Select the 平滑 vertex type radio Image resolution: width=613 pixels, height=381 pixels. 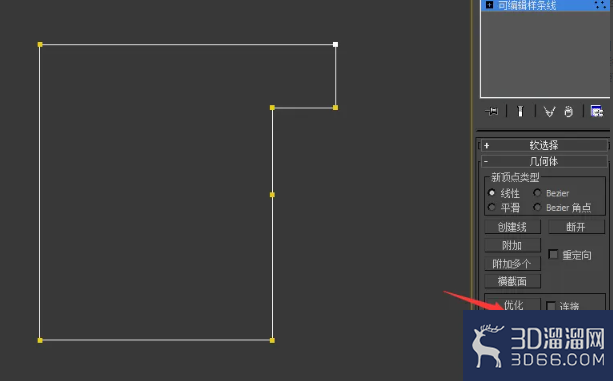(492, 207)
